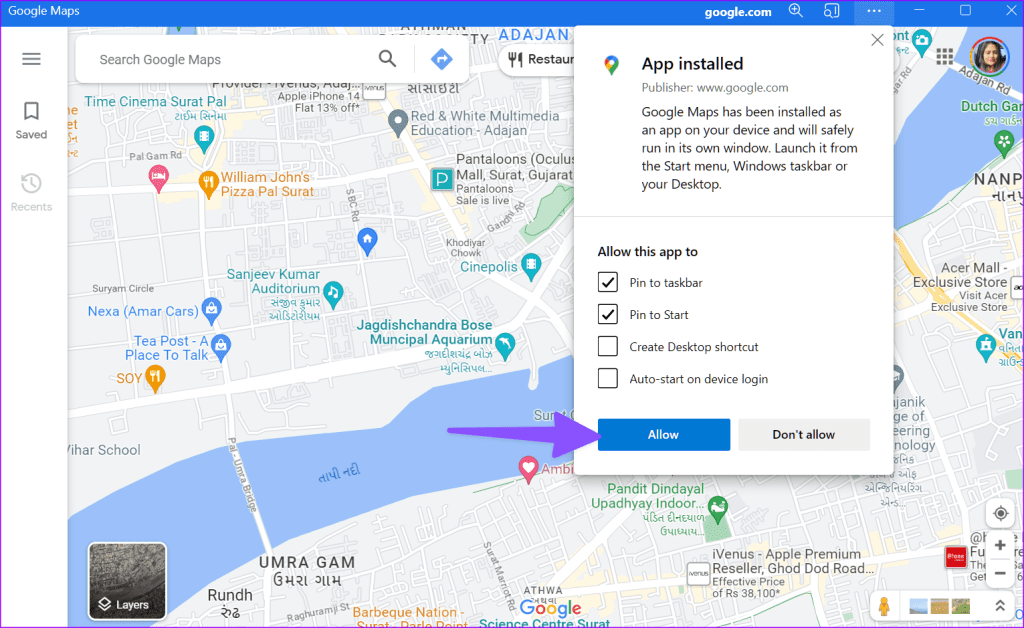Screen dimensions: 1024x628
Task: Select the Street View pegman
Action: pyautogui.click(x=884, y=606)
